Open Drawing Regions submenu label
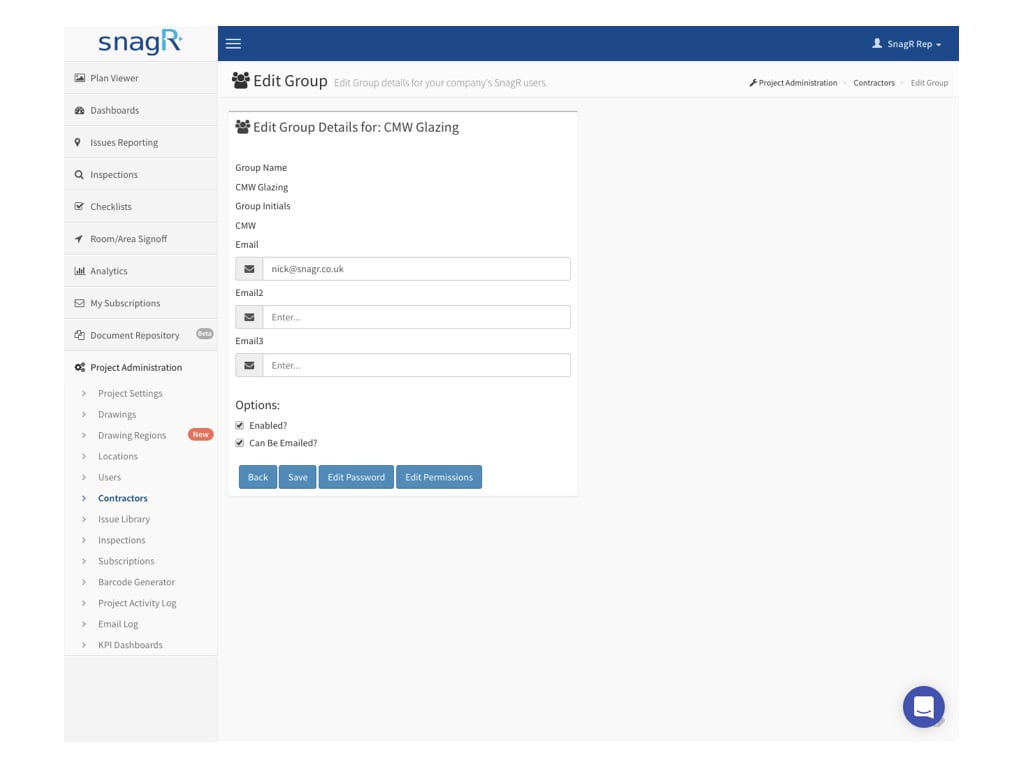Screen dimensions: 1024x768 132,435
